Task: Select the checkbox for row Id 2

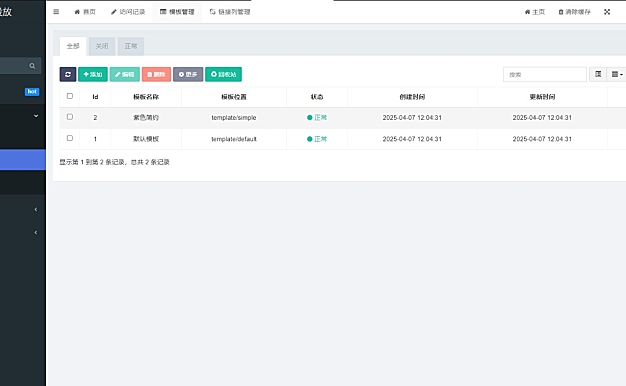Action: (70, 117)
